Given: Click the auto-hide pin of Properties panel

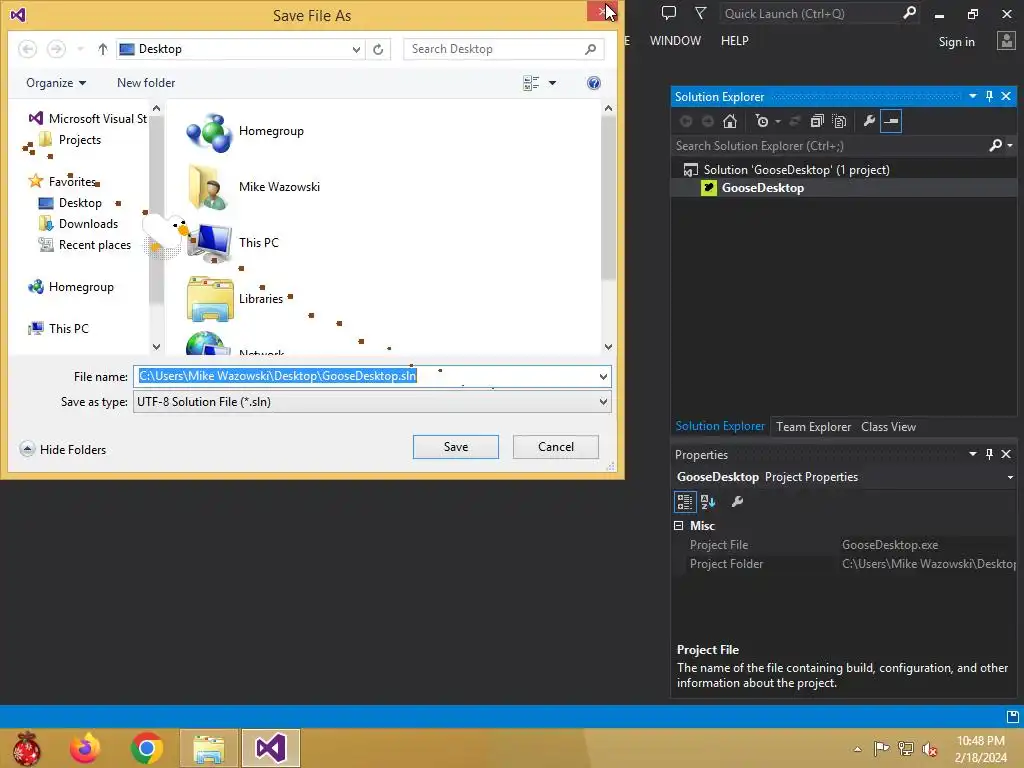Looking at the screenshot, I should [x=989, y=454].
